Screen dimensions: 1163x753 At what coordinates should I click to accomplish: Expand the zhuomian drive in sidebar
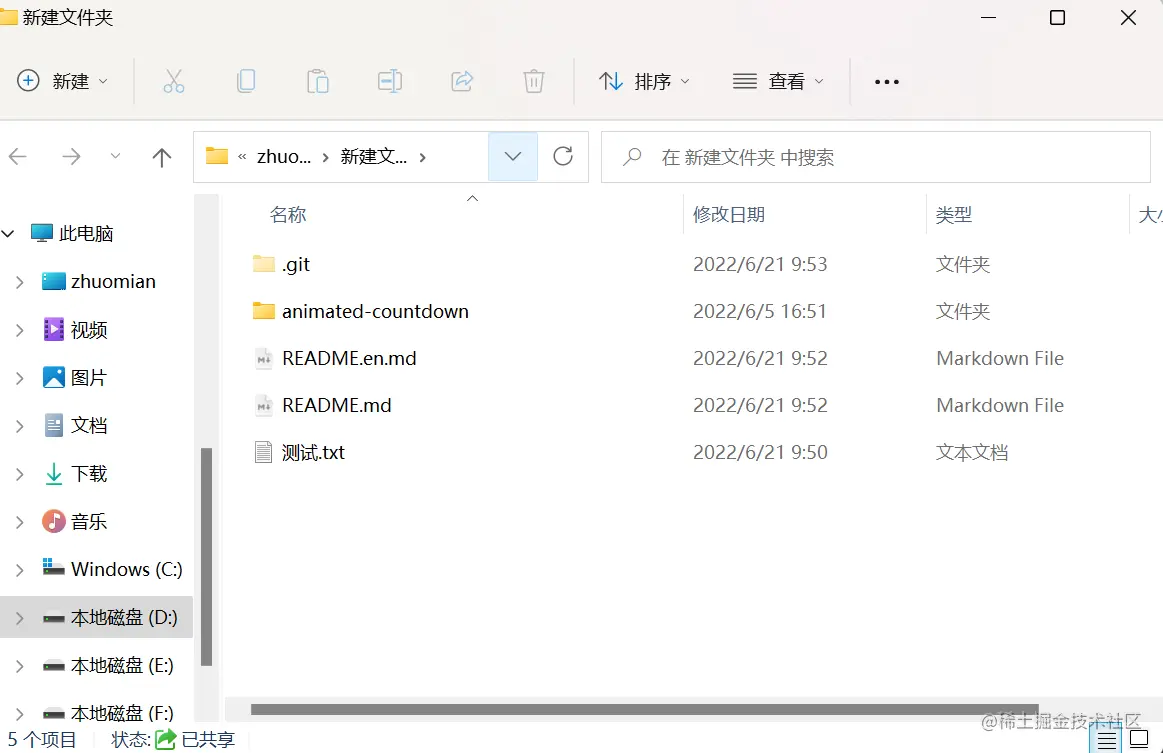click(22, 281)
